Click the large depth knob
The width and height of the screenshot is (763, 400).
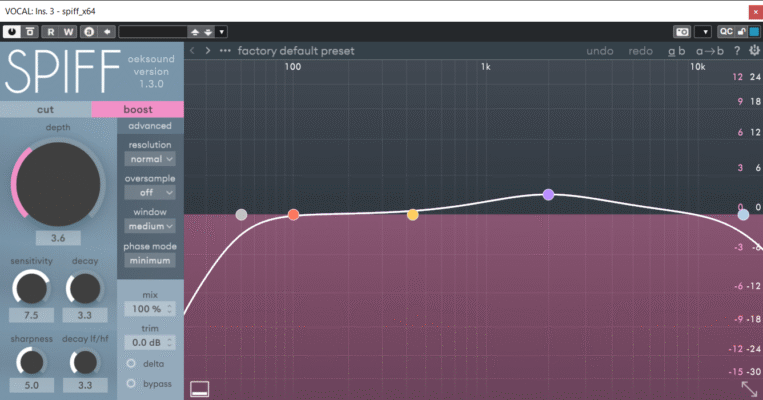(x=57, y=184)
